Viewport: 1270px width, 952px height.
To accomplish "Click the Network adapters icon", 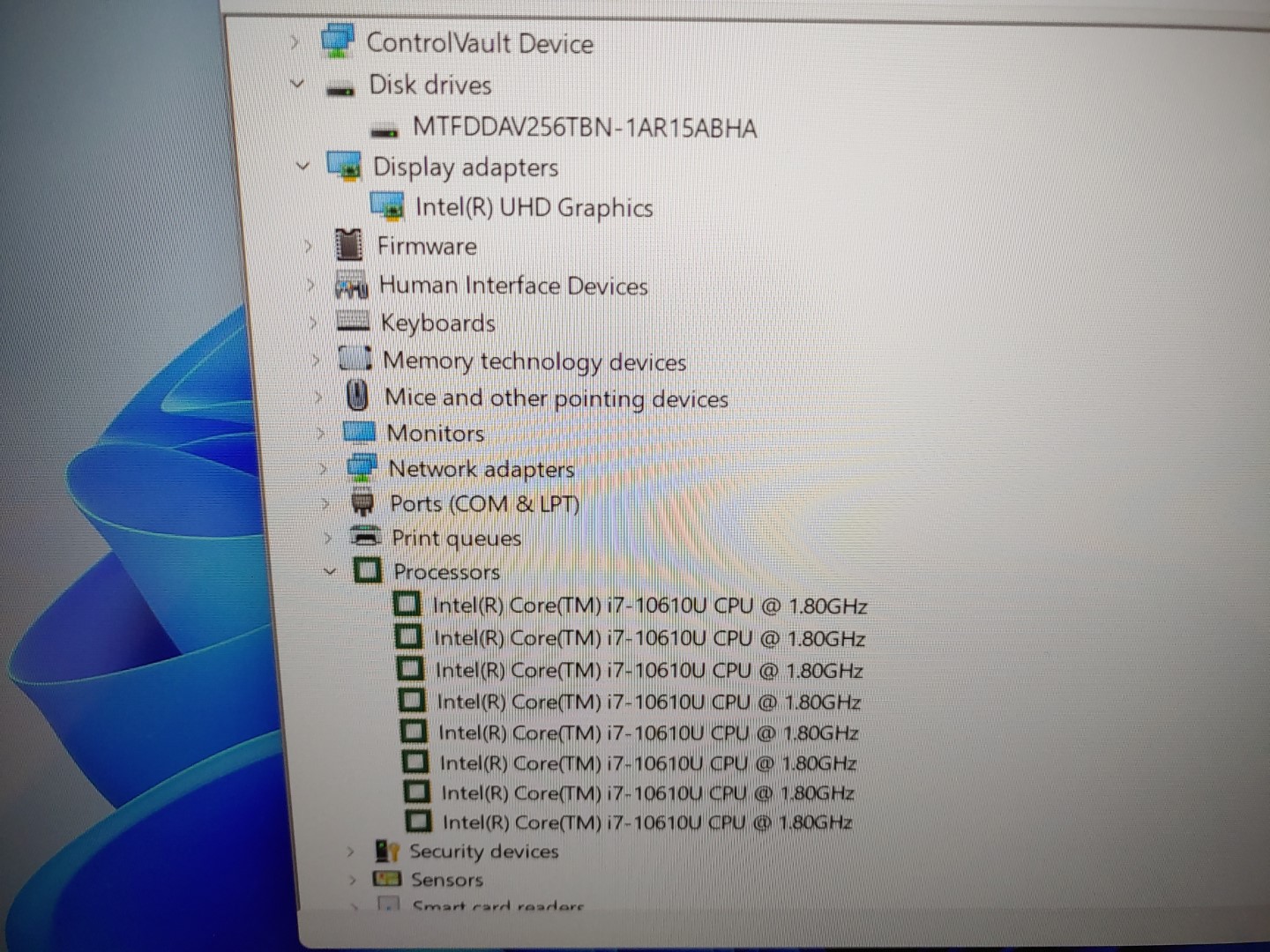I will pos(362,467).
